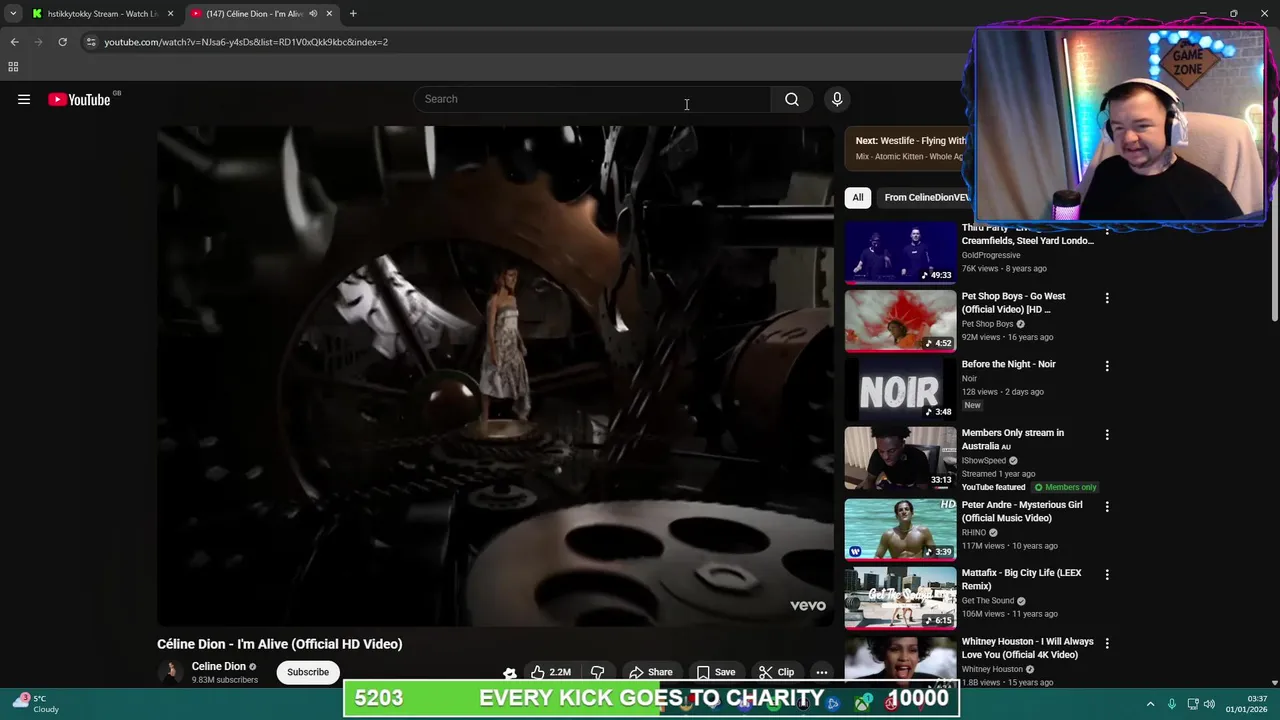1280x720 pixels.
Task: Click the vevo watermark on video
Action: [x=807, y=605]
